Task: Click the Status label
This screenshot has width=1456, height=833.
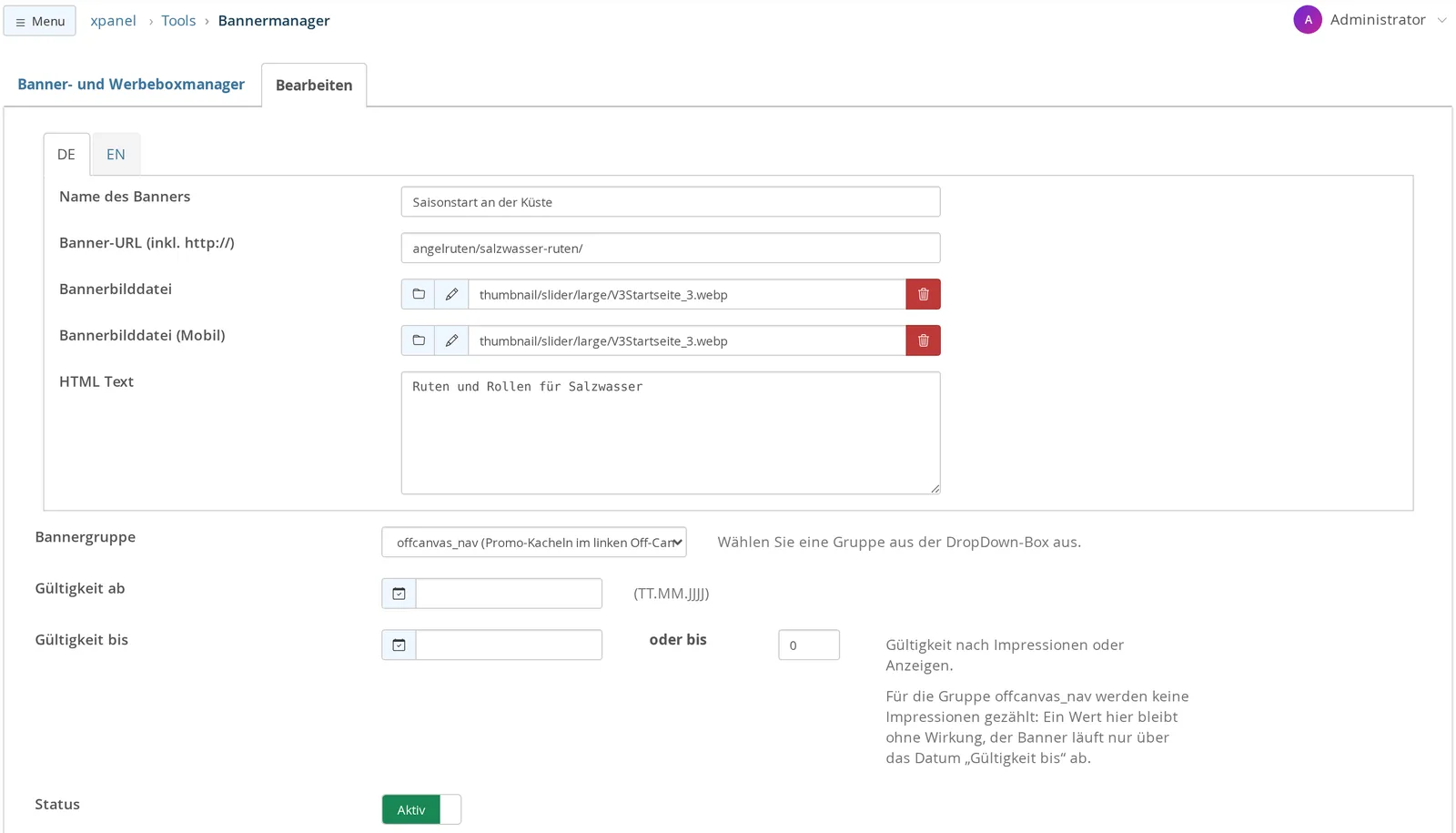Action: click(57, 804)
